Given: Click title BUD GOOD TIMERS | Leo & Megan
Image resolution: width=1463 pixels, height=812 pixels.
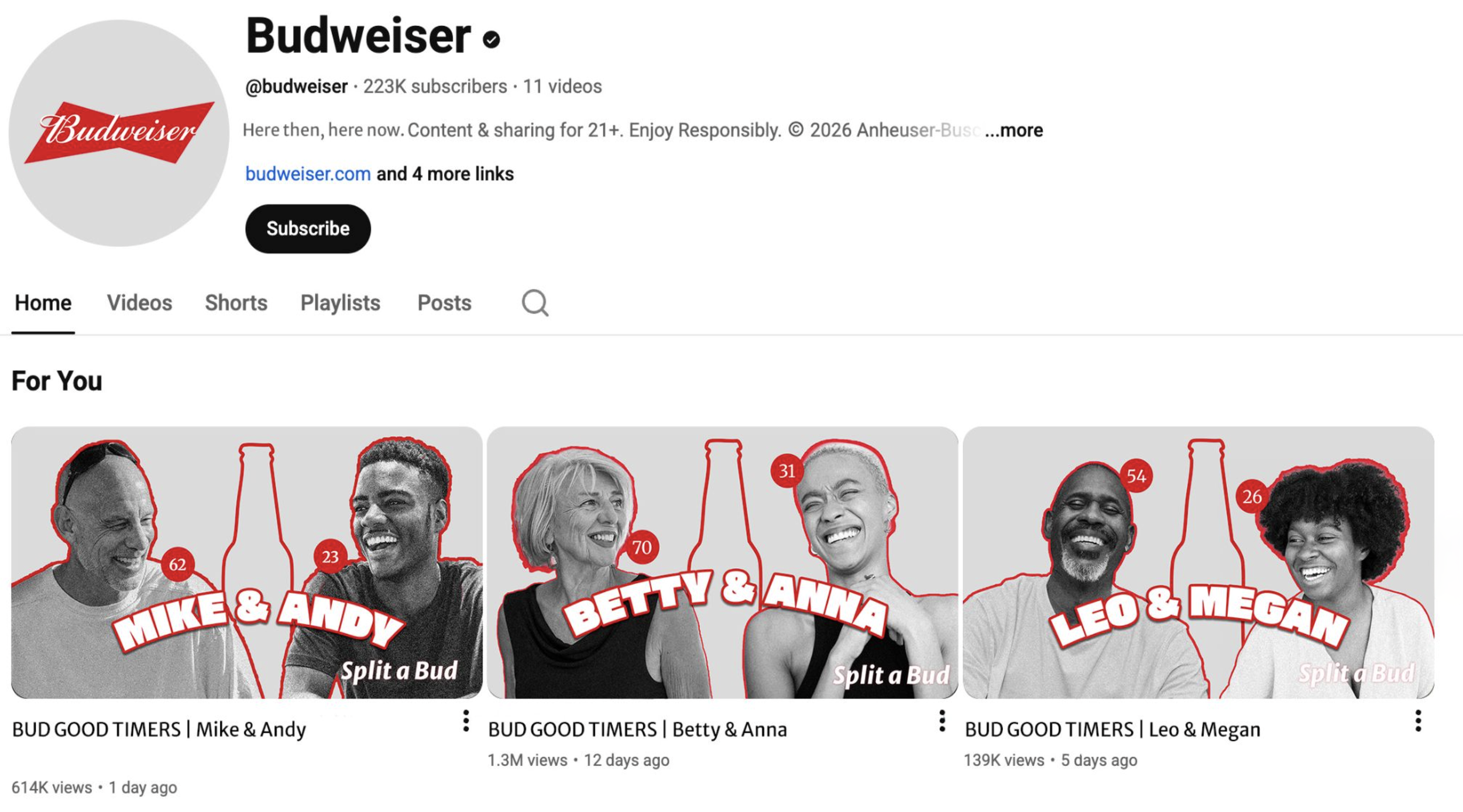Looking at the screenshot, I should 1112,730.
